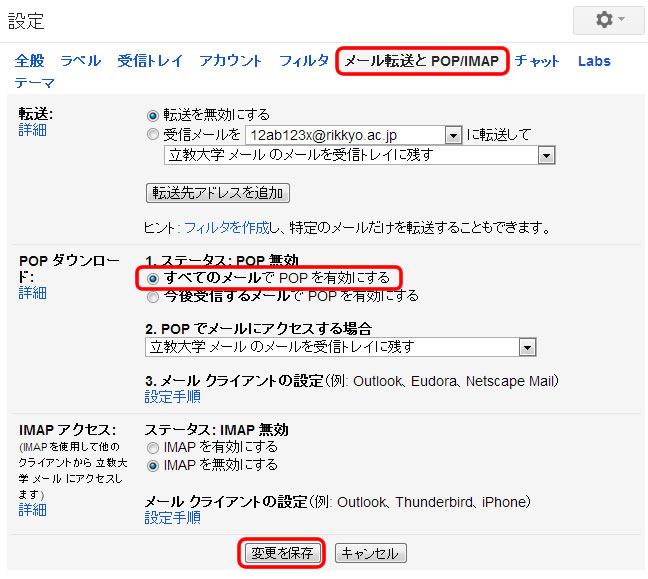Open the 12ab123x@rikkyo.ac.jp forwarding address dropdown

coord(353,135)
